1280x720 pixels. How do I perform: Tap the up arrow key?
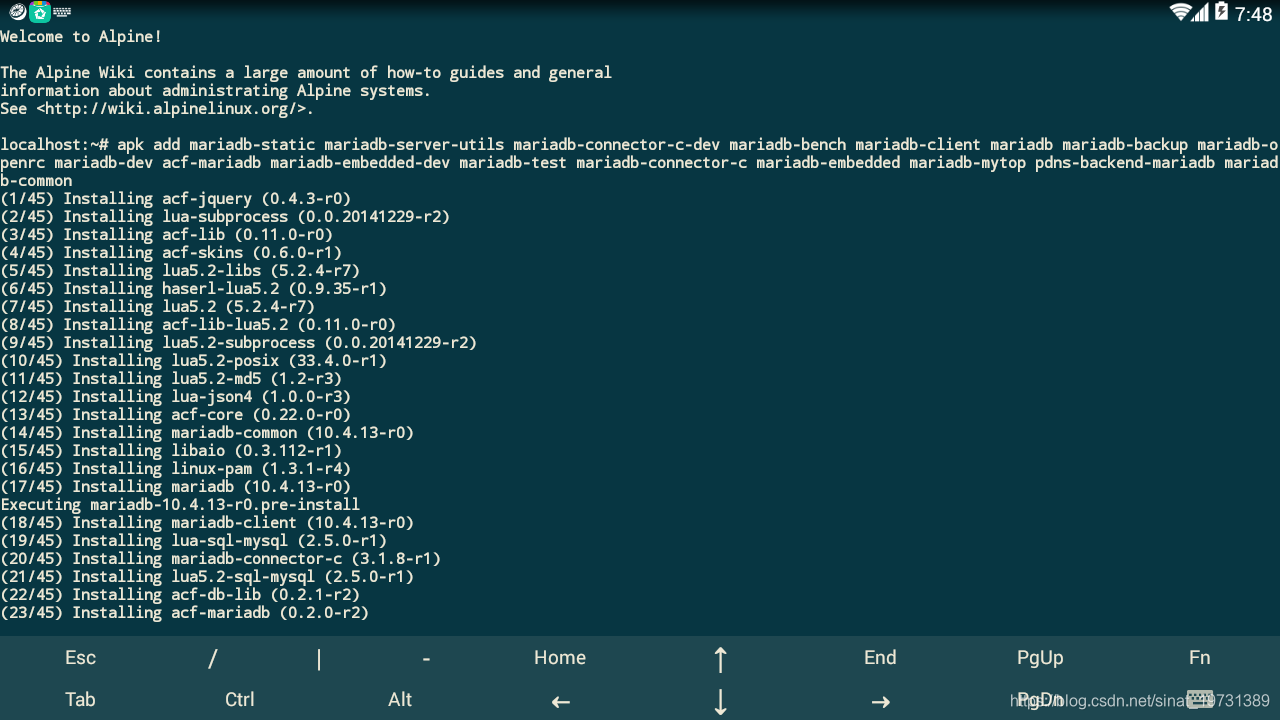tap(720, 657)
